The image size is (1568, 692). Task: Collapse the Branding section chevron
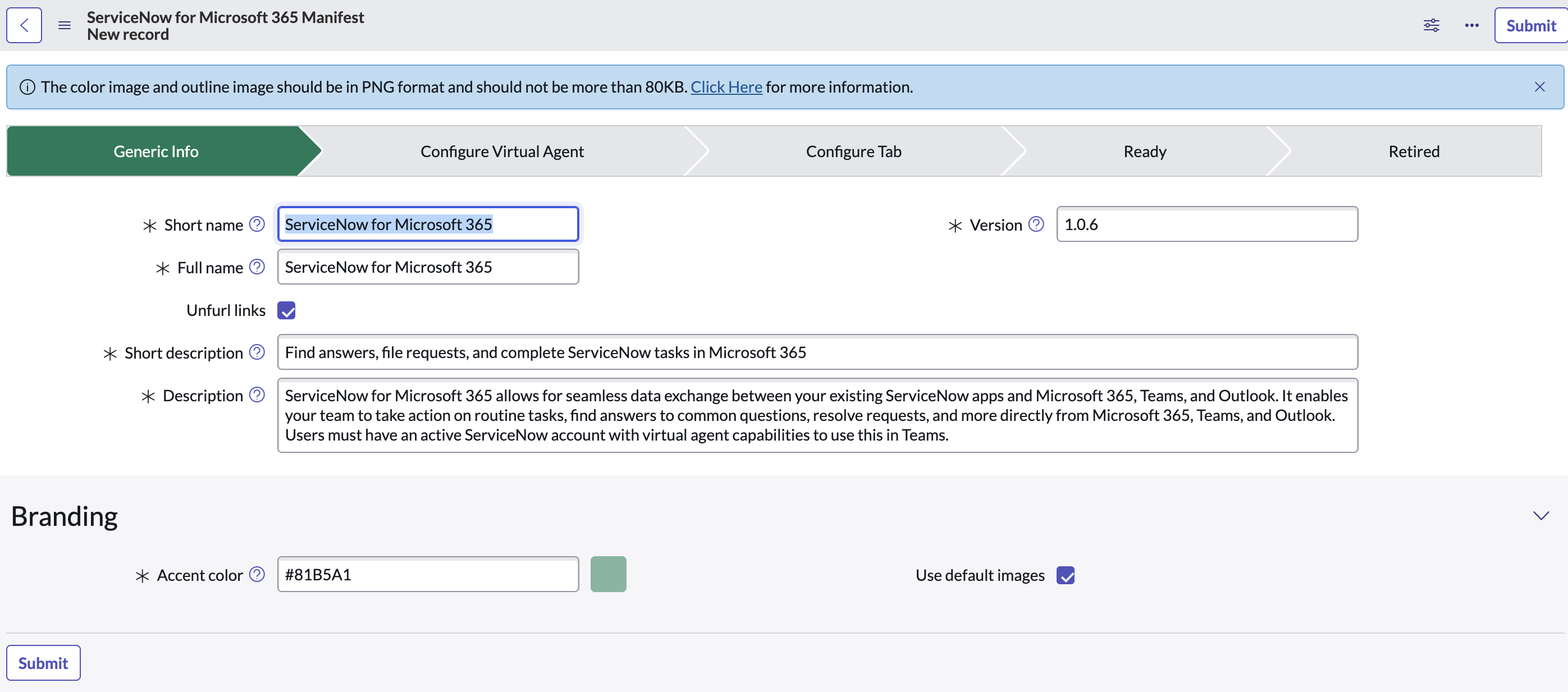tap(1540, 516)
